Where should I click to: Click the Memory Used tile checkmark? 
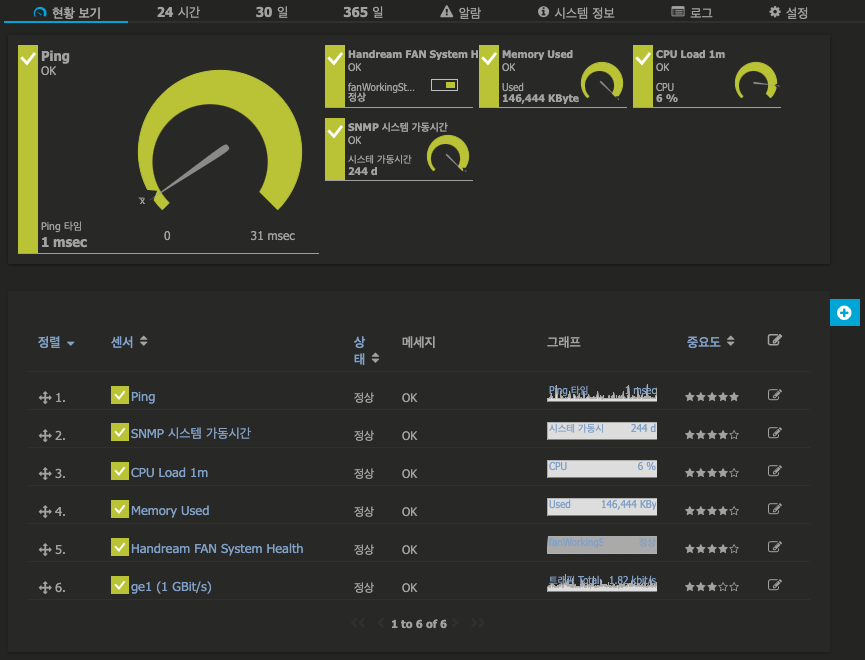click(x=489, y=59)
